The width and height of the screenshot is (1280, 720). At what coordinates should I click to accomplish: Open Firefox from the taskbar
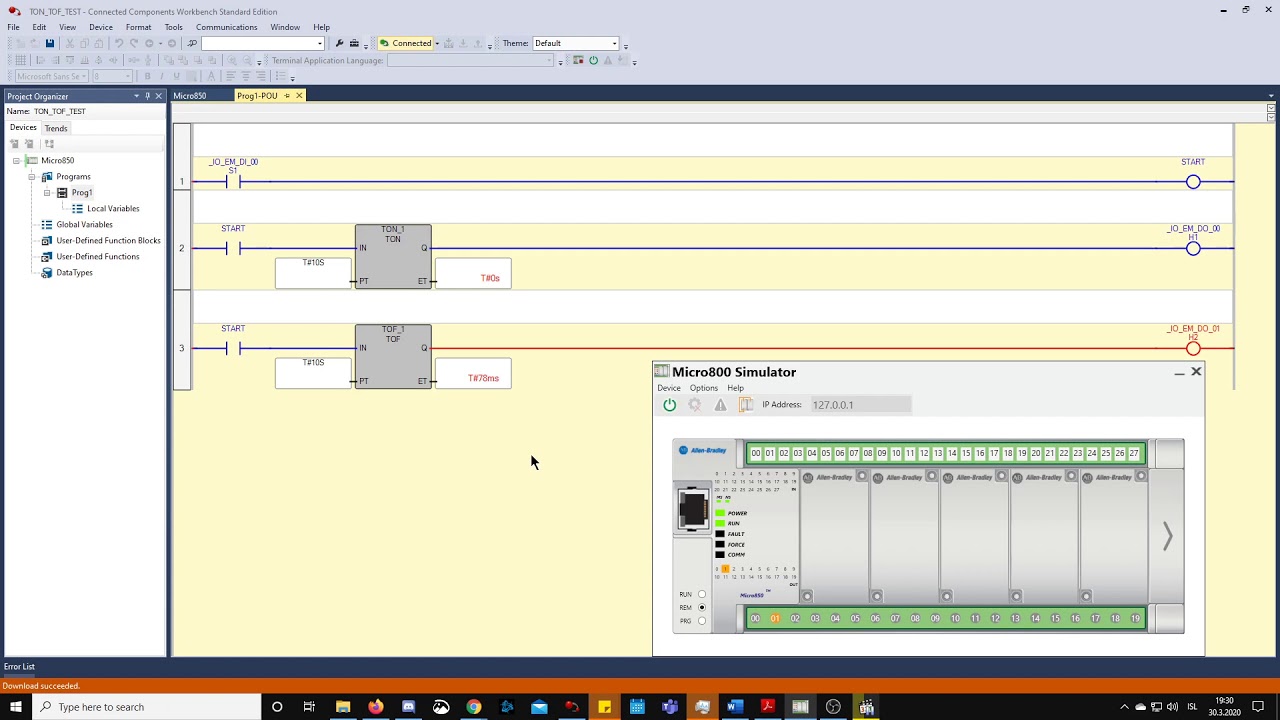coord(376,707)
